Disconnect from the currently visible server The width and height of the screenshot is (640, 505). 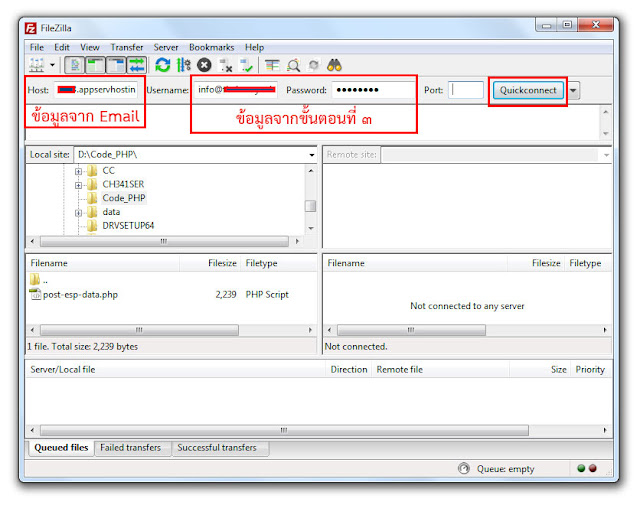click(x=226, y=65)
